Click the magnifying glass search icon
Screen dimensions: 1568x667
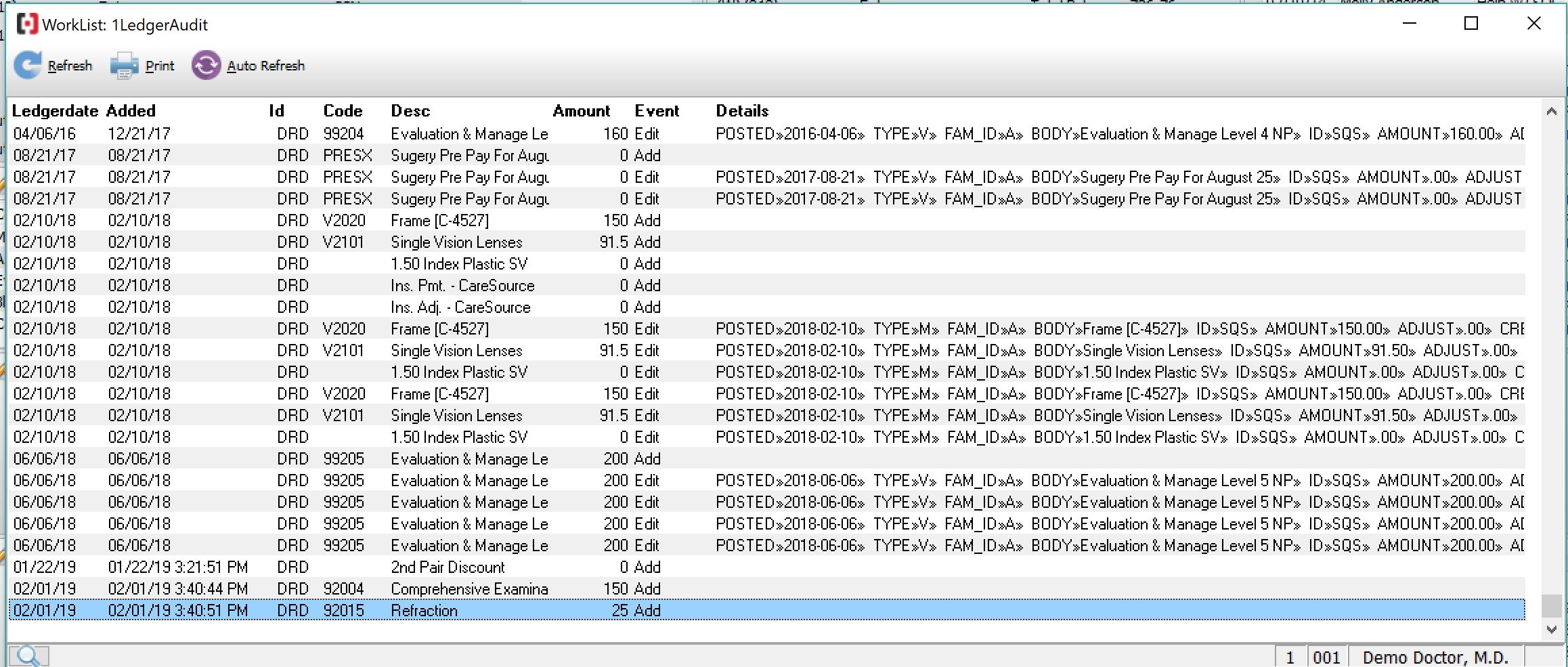pos(28,655)
